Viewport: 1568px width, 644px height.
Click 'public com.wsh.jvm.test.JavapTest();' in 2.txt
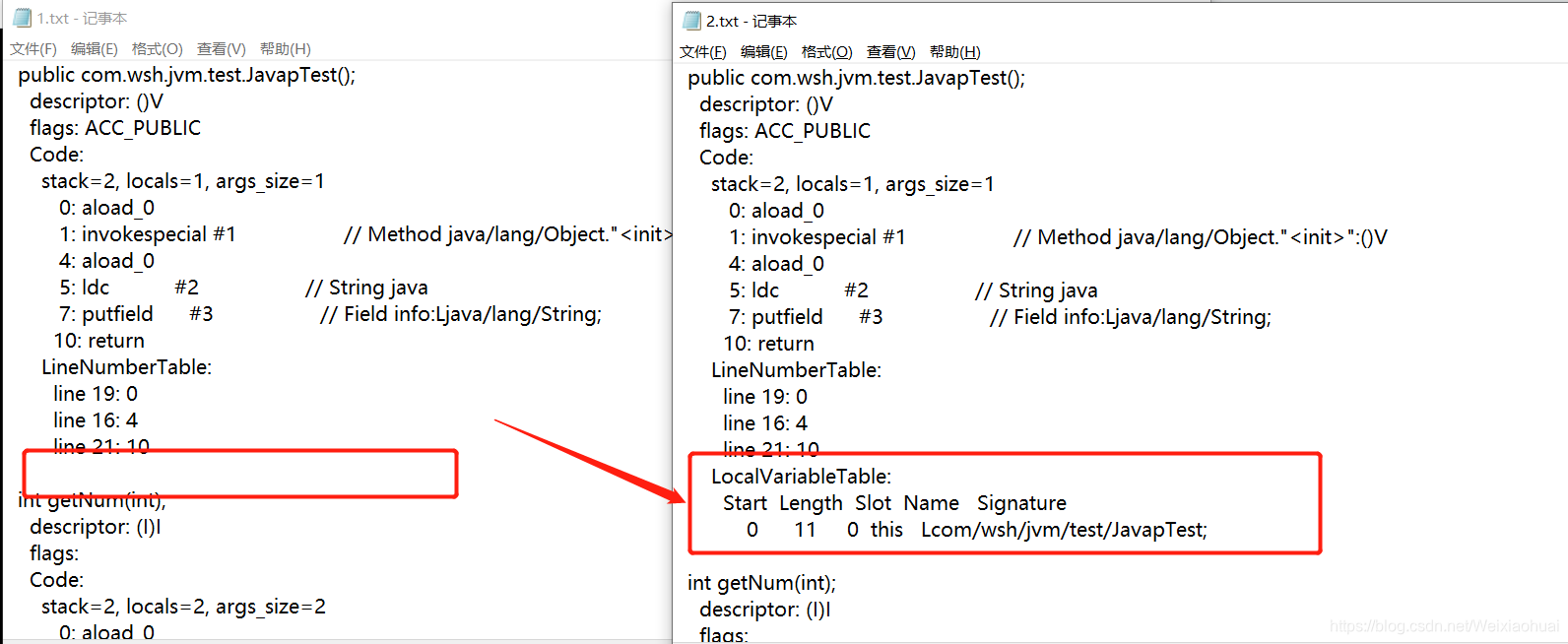pyautogui.click(x=857, y=78)
